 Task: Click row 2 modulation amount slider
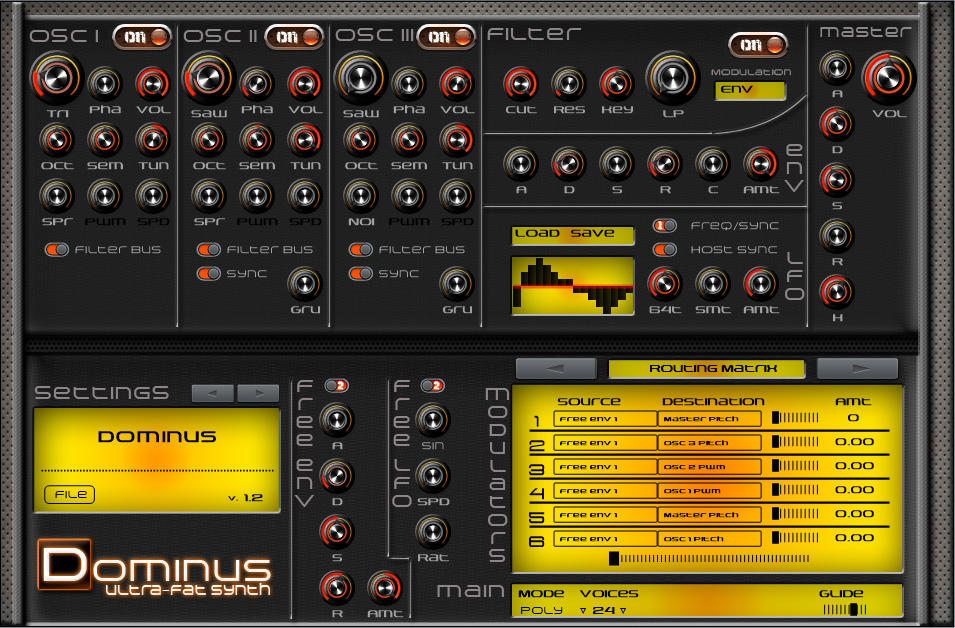795,442
